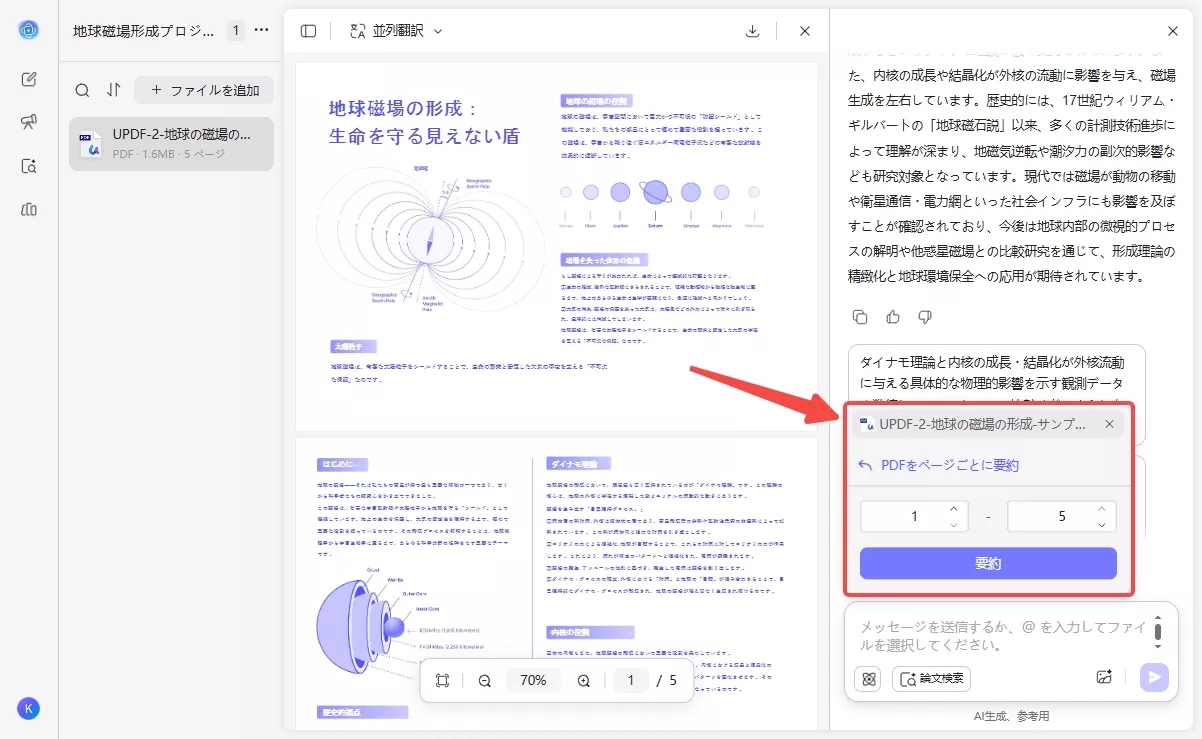Image resolution: width=1202 pixels, height=739 pixels.
Task: Click the K user avatar
Action: point(28,708)
